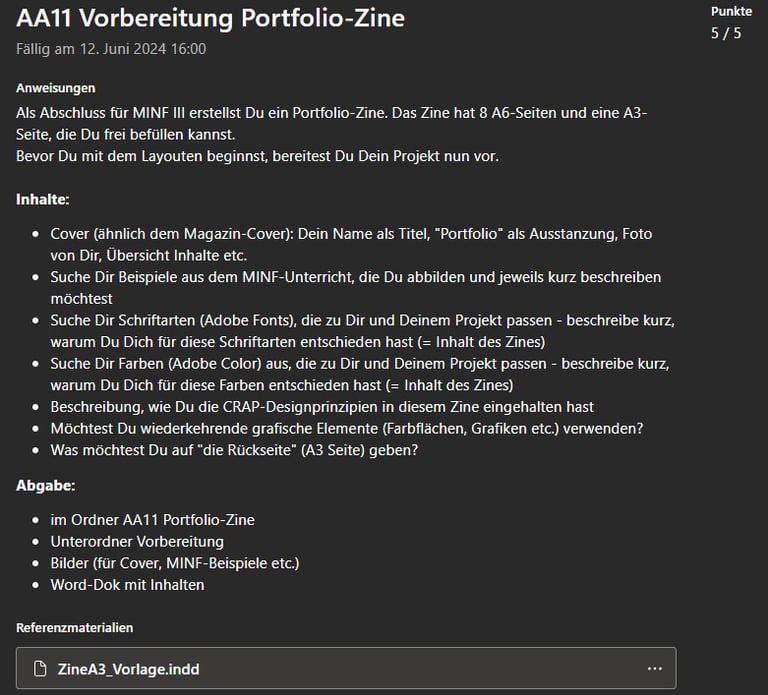The image size is (768, 695).
Task: Click the Anweisungen section heading
Action: pyautogui.click(x=56, y=88)
